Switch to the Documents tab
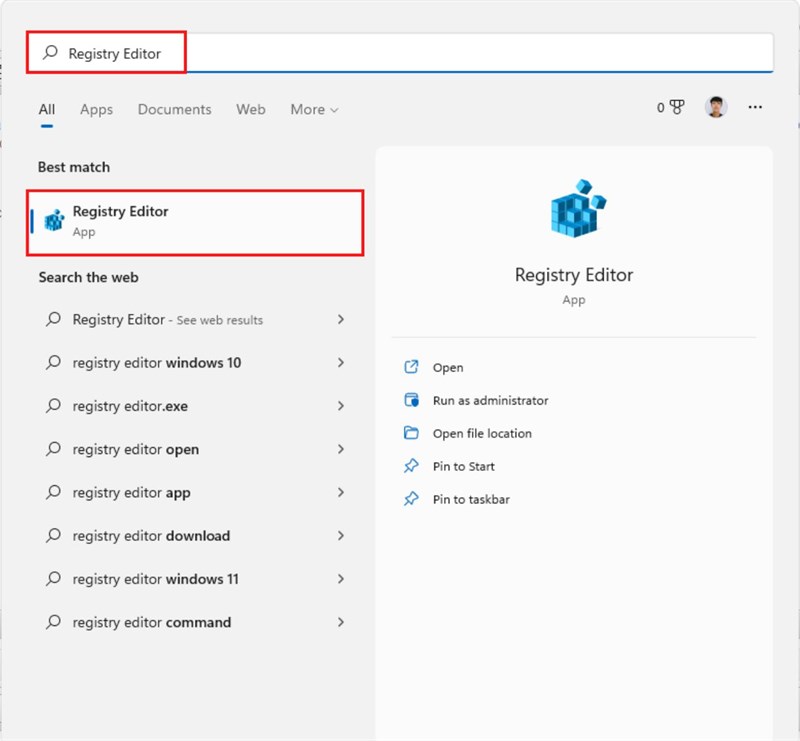This screenshot has height=741, width=800. (x=174, y=109)
